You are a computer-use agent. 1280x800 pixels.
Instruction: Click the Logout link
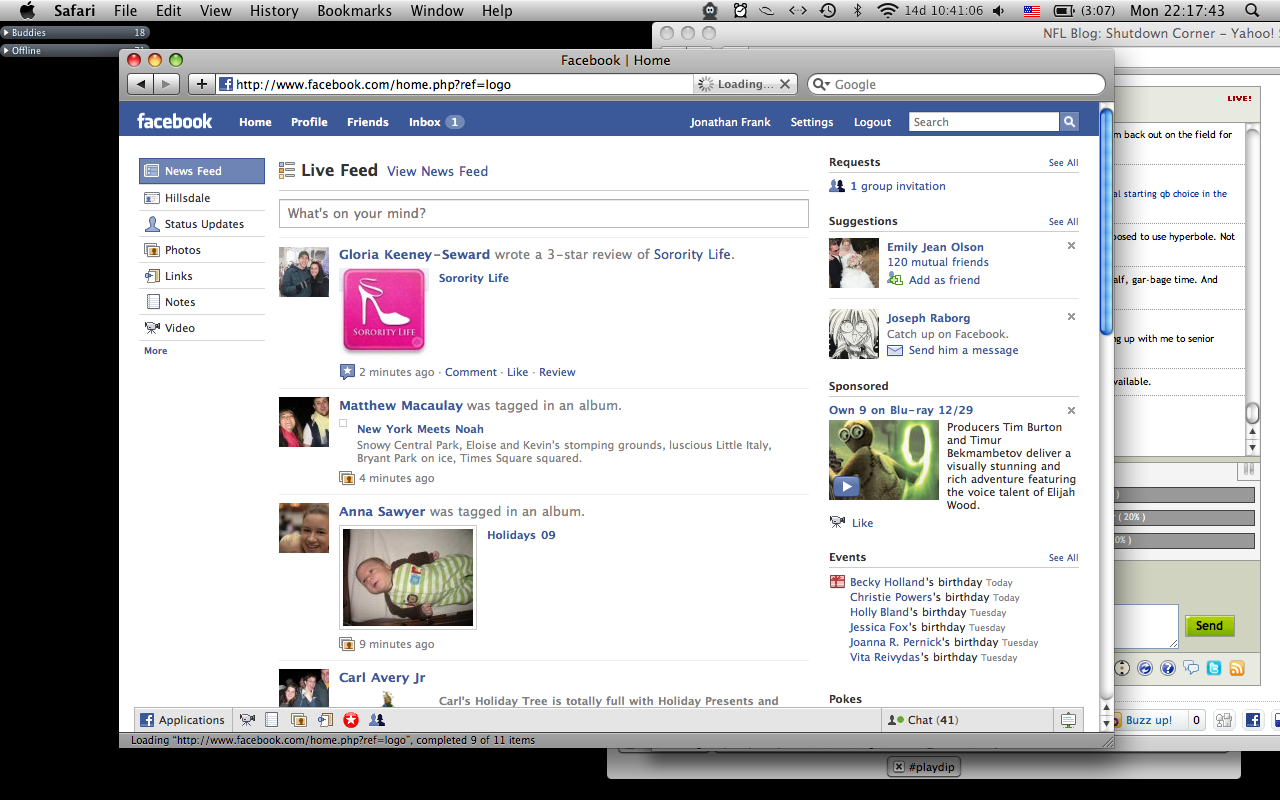pyautogui.click(x=872, y=122)
